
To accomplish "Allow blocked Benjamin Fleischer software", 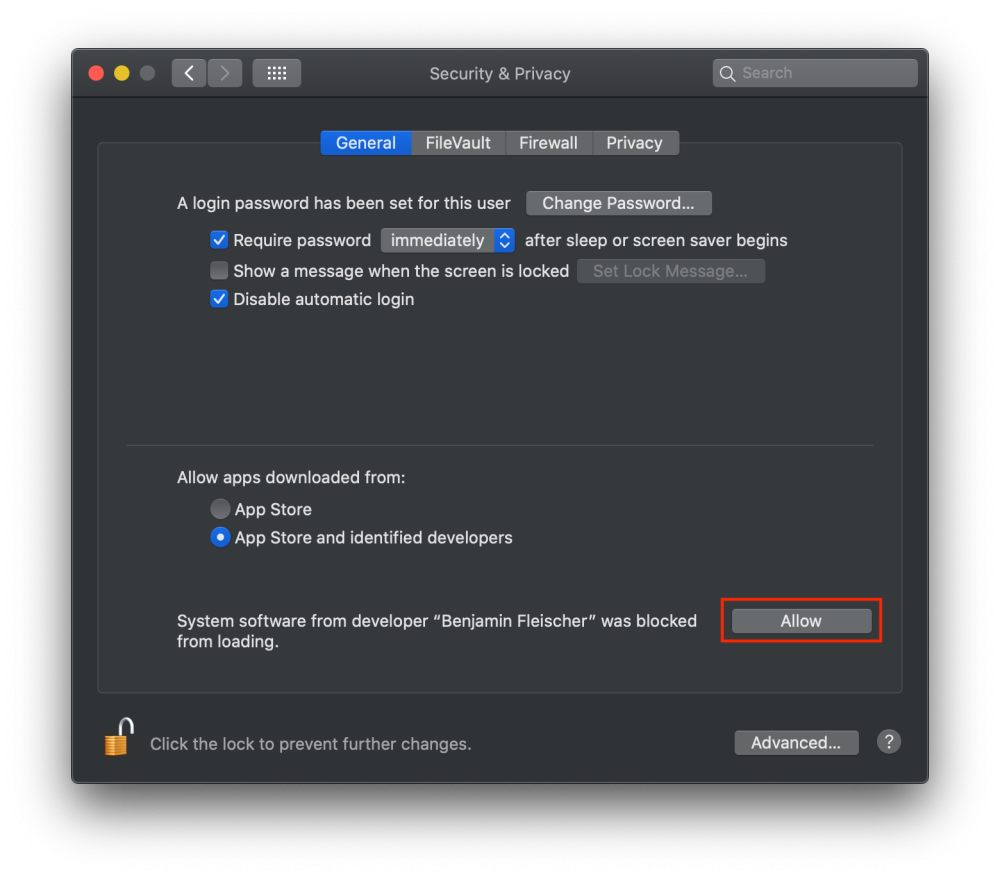I will click(x=801, y=621).
